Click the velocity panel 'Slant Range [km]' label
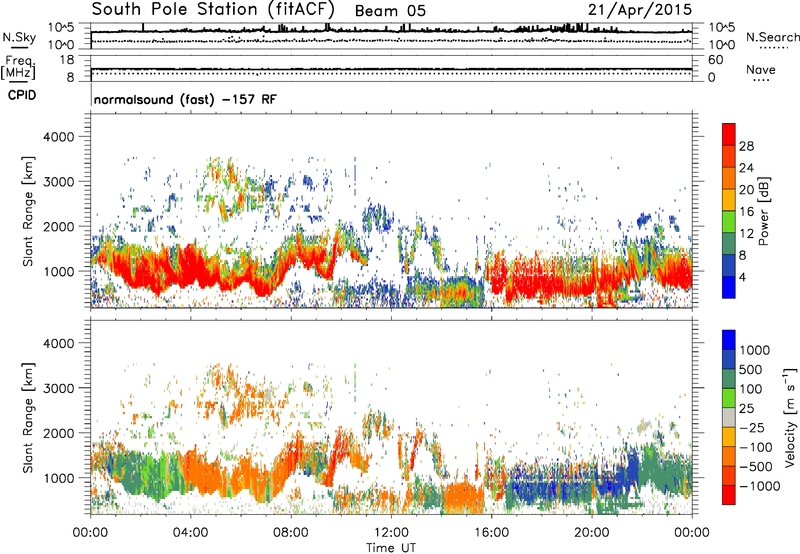 28,417
